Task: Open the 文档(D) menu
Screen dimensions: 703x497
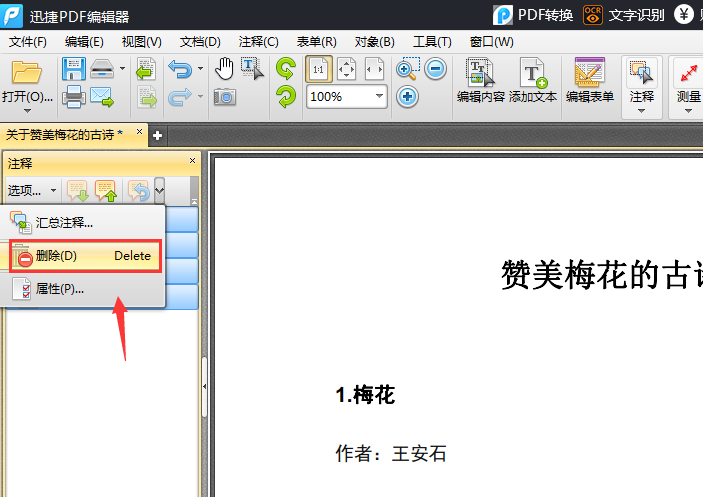Action: [x=200, y=41]
